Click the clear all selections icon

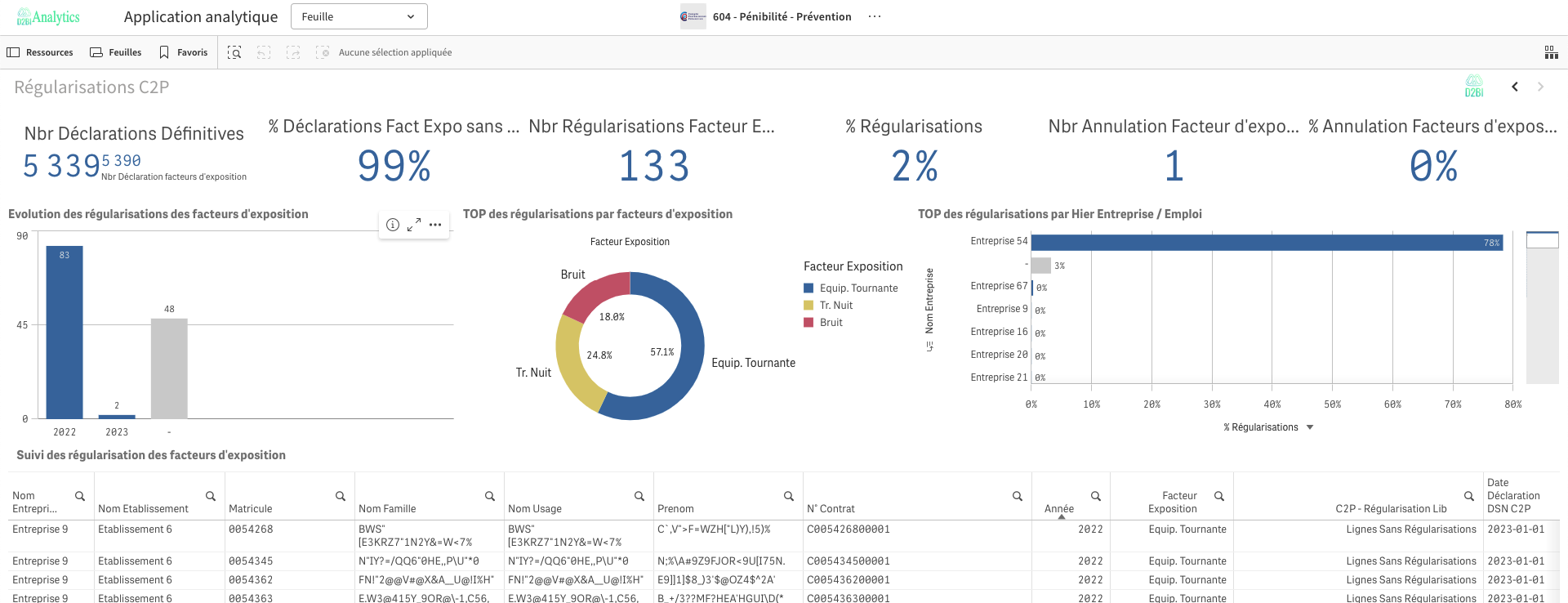(323, 52)
